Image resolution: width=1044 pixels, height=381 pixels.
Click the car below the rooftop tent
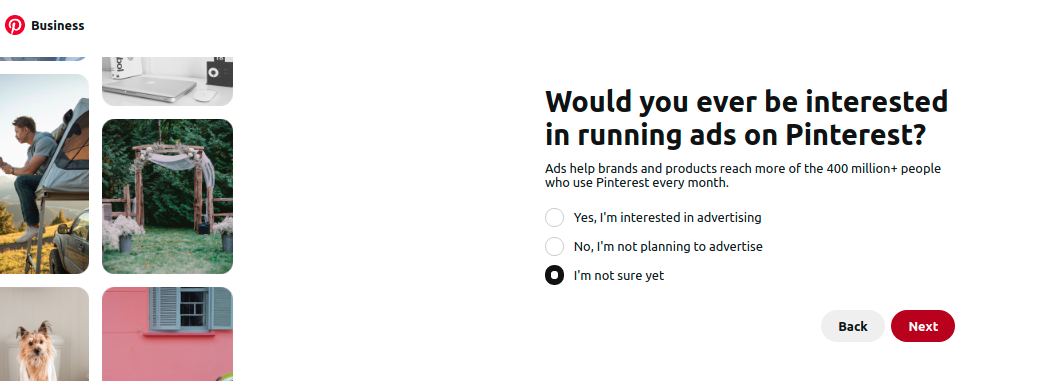(70, 243)
